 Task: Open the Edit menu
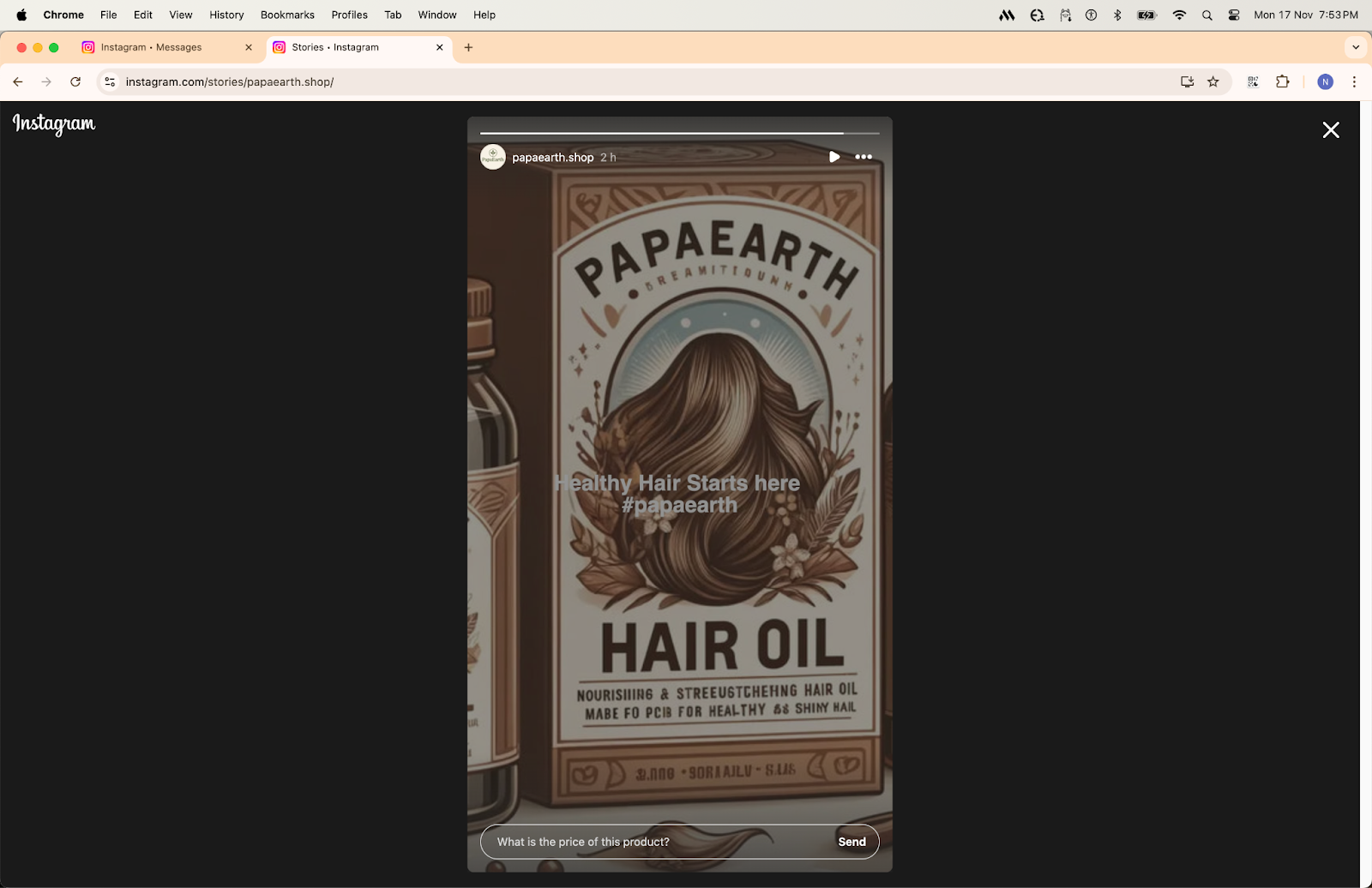point(143,15)
